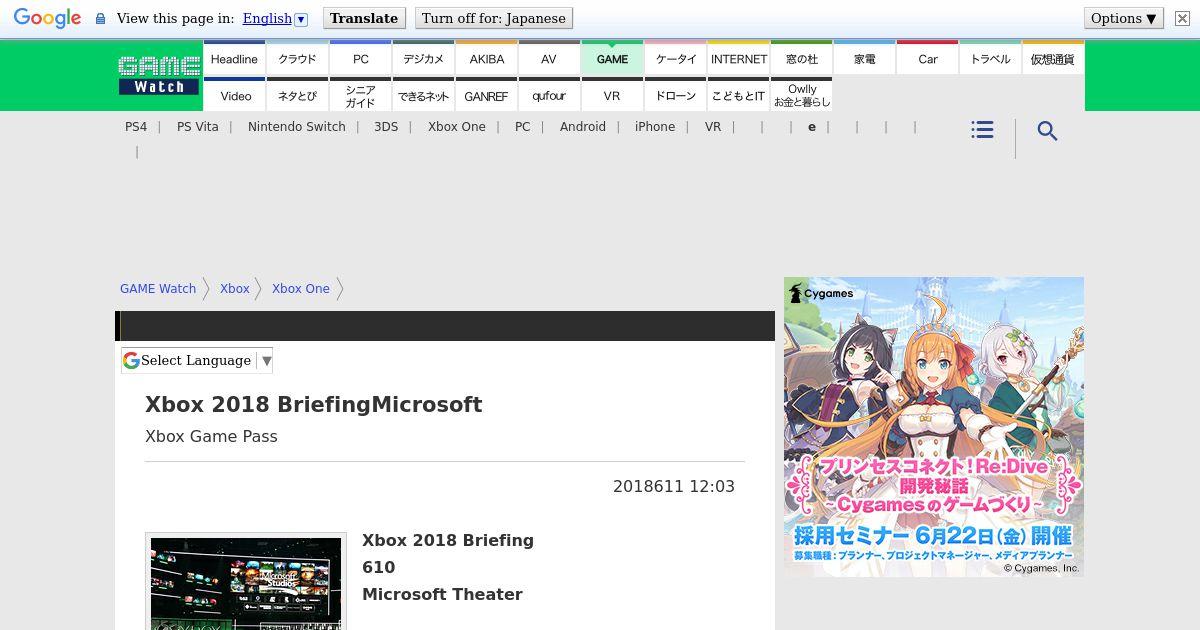Open the AV tab
Screen dimensions: 1200x630
pyautogui.click(x=549, y=59)
